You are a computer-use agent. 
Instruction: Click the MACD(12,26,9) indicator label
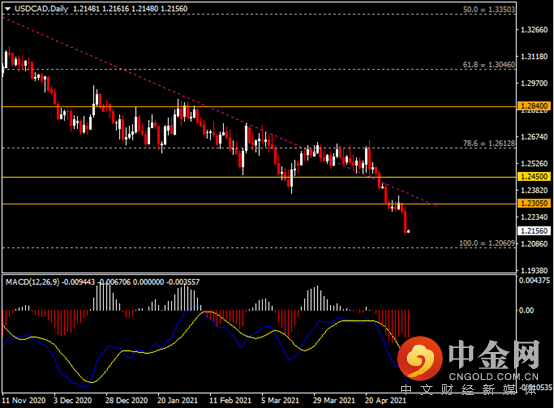[33, 282]
